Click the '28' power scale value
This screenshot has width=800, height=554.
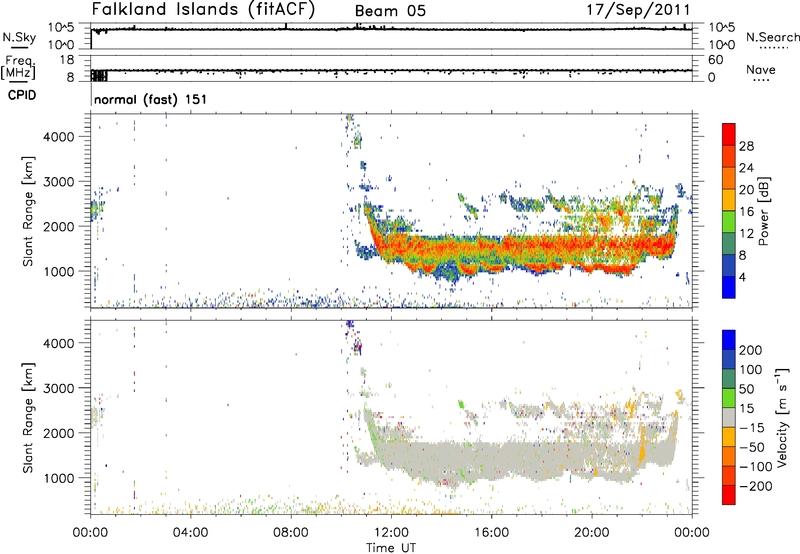point(746,146)
